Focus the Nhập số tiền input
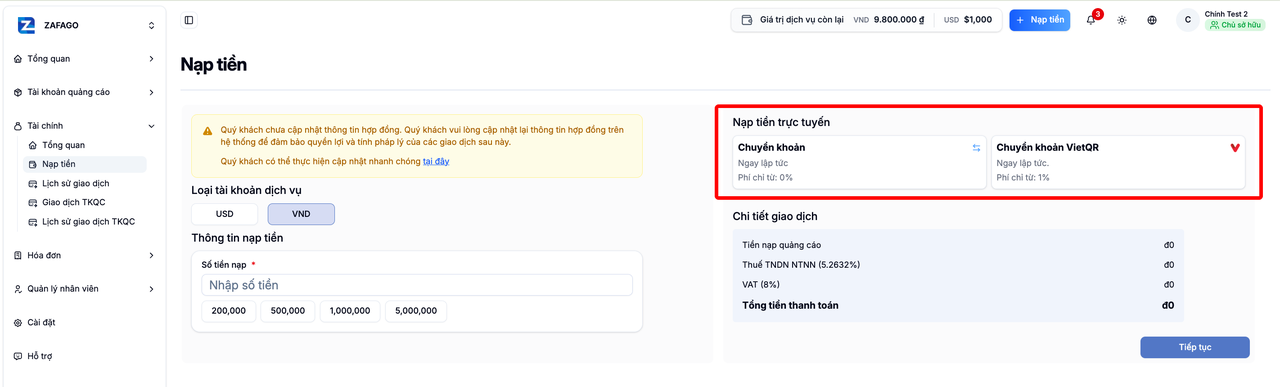This screenshot has width=1280, height=387. 417,285
